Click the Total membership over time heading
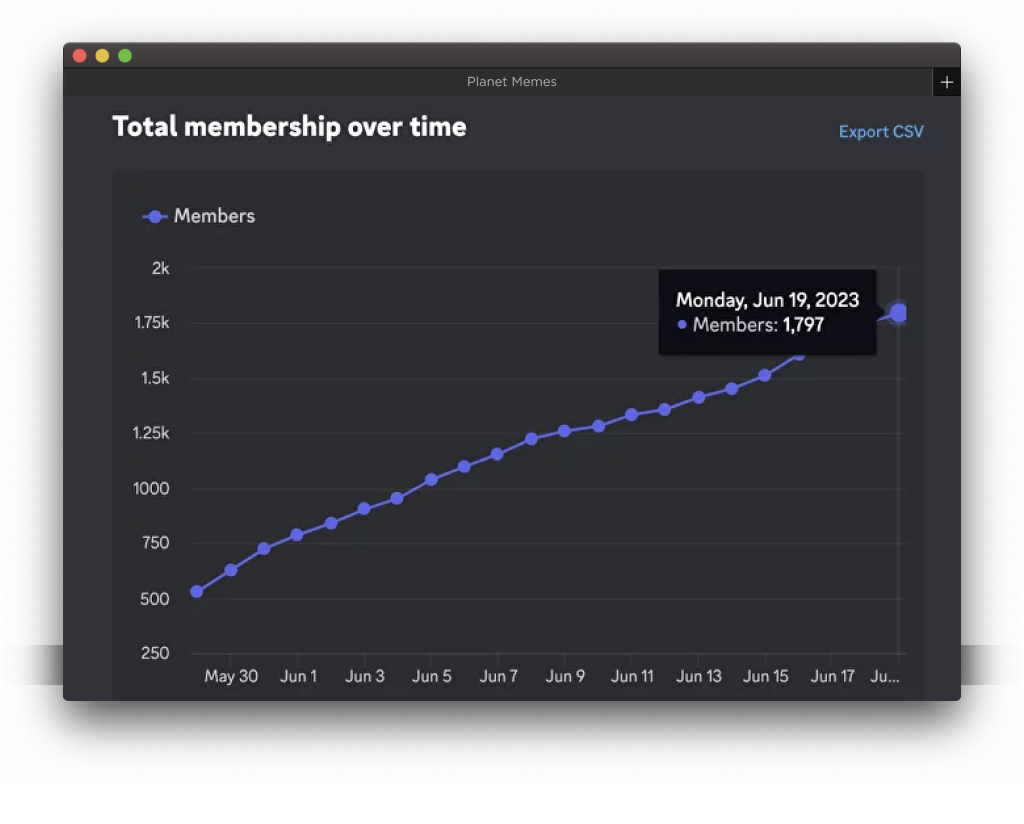This screenshot has height=824, width=1024. 289,127
